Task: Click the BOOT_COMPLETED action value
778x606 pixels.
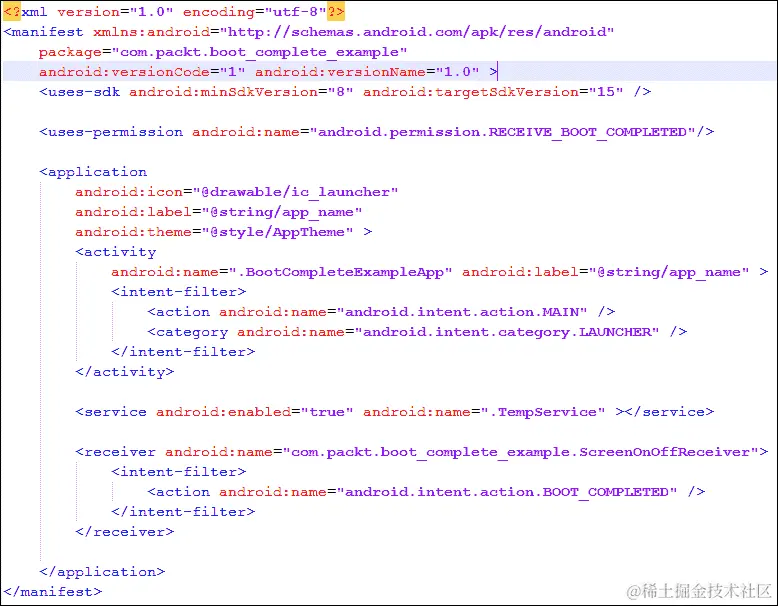Action: (507, 492)
